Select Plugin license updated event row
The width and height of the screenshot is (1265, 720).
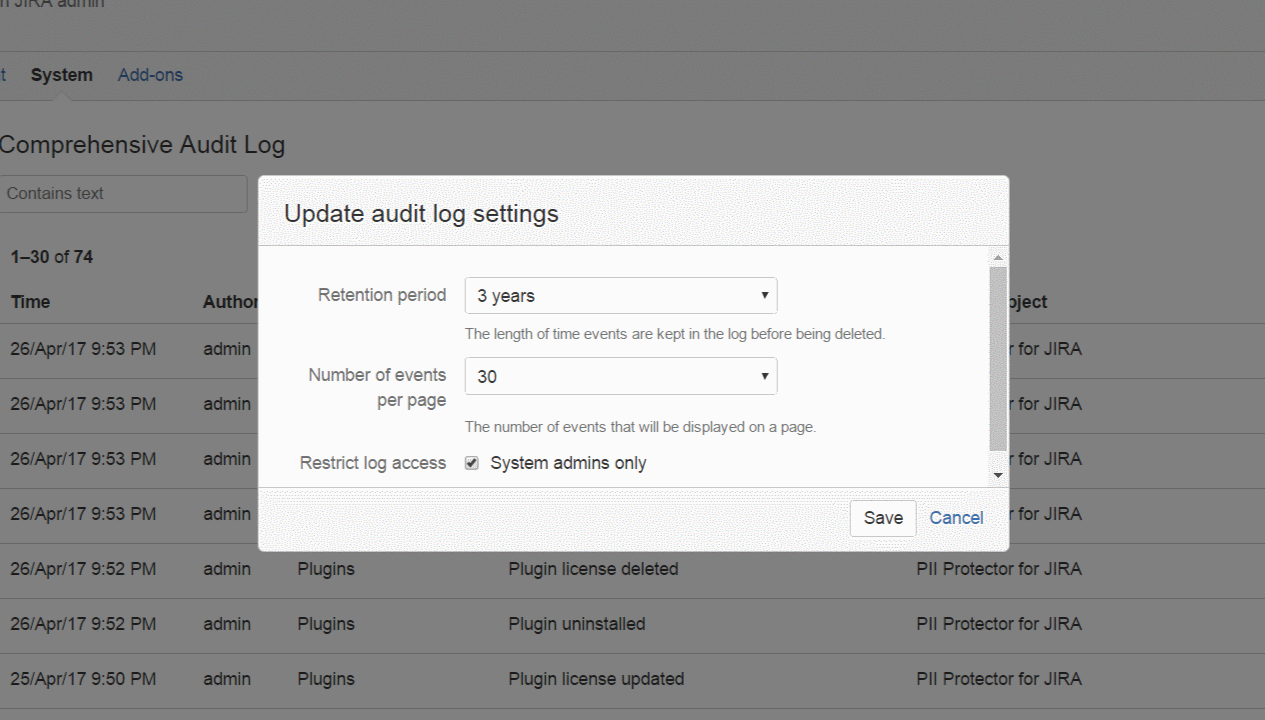pos(596,679)
